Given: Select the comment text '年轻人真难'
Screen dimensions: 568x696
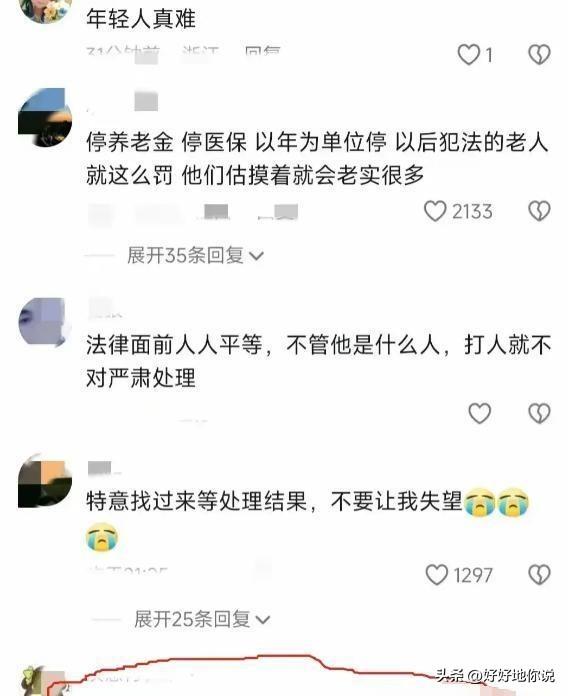Looking at the screenshot, I should (141, 19).
